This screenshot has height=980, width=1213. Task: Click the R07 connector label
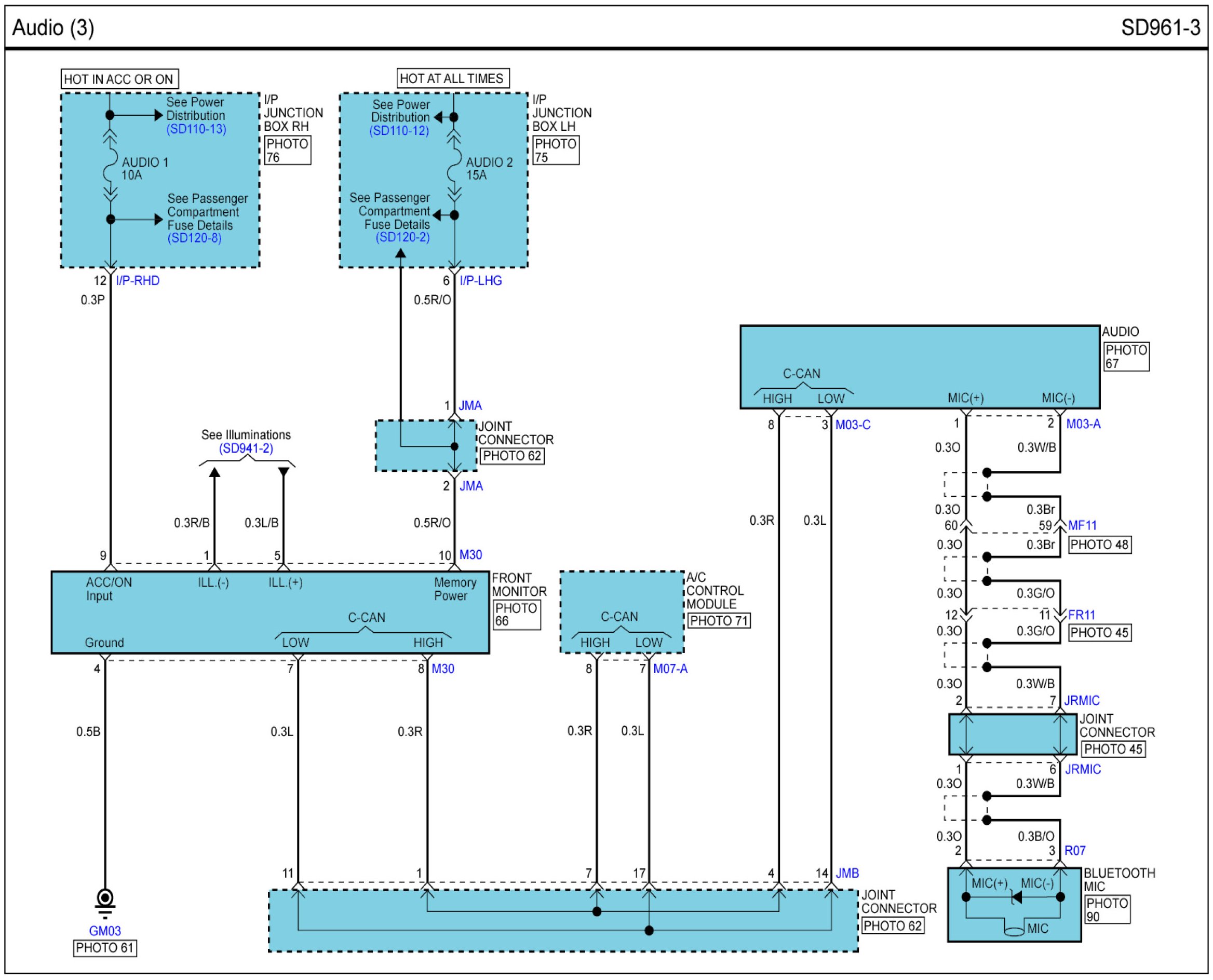[1075, 851]
